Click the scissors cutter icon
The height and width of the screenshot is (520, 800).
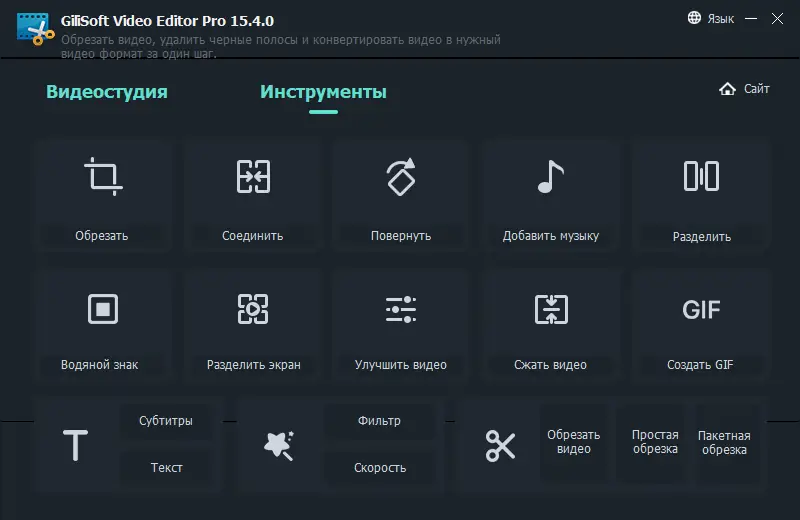tap(501, 445)
